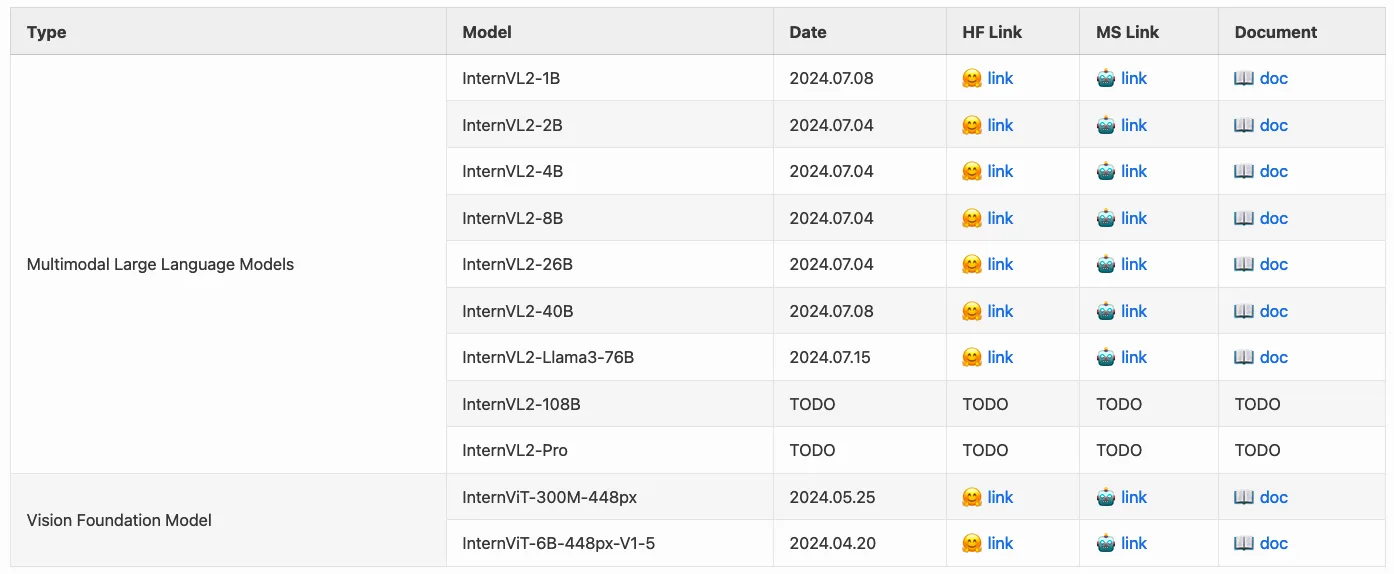Open the HF link for InternVL2-8B
The width and height of the screenshot is (1394, 574).
pos(1000,218)
